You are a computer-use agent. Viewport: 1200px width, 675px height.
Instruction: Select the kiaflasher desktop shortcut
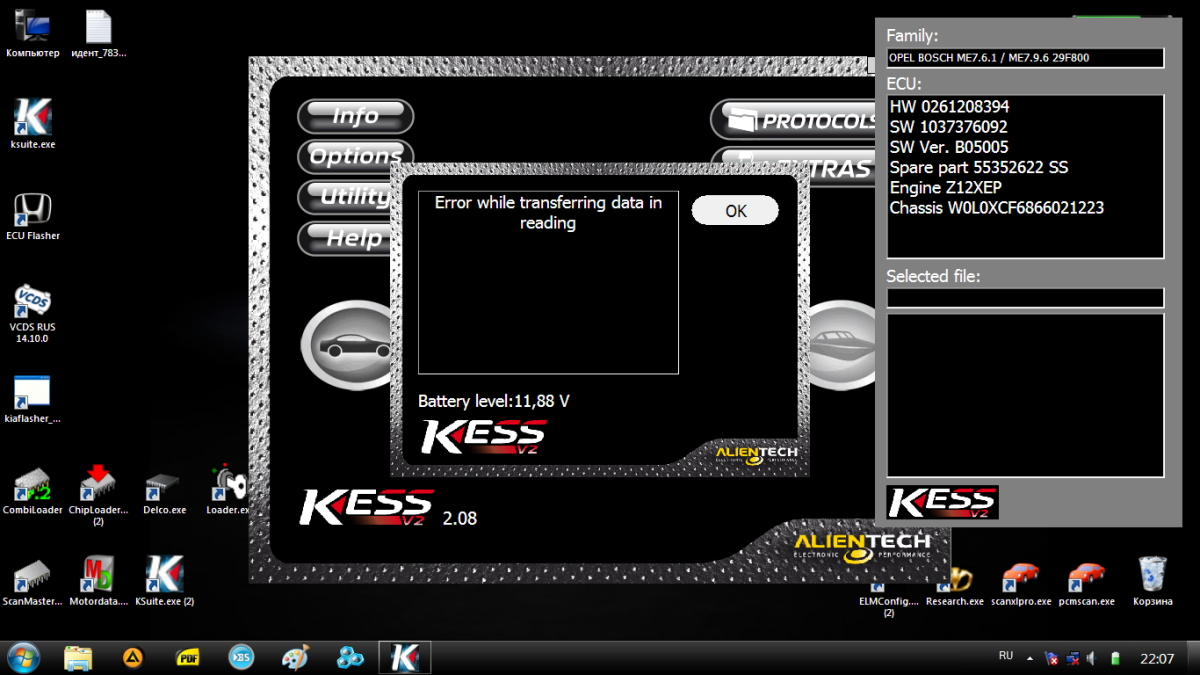pyautogui.click(x=33, y=400)
